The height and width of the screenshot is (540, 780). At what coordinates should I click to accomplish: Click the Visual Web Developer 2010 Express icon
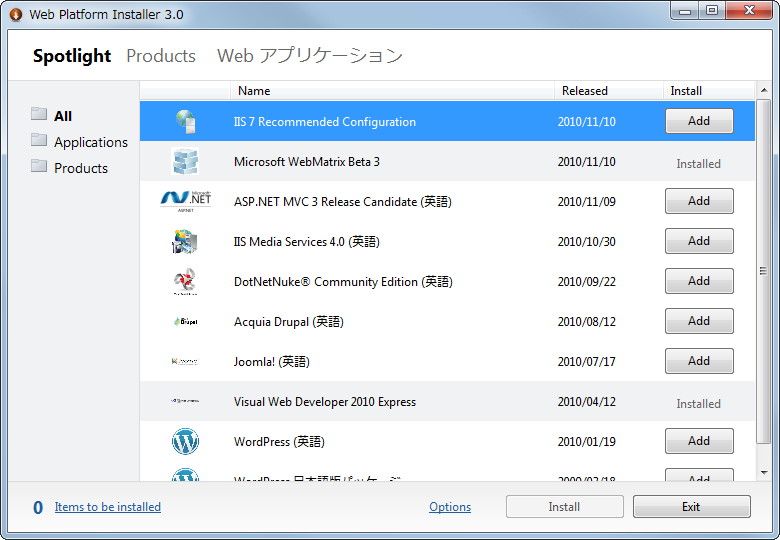185,401
